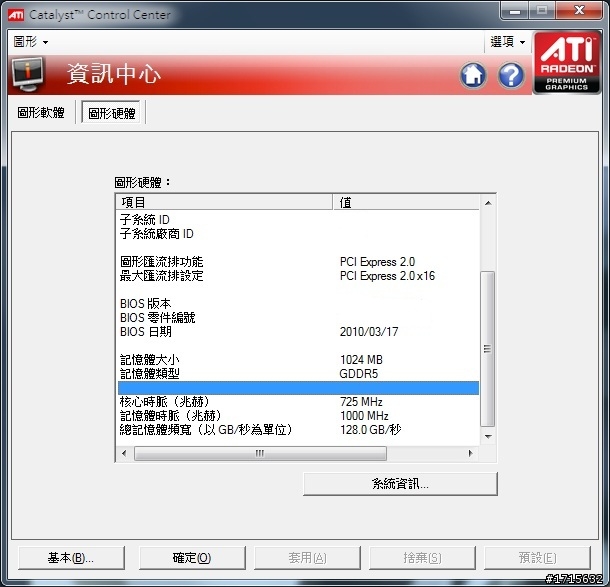Click the value GDDR5
610x587 pixels.
359,374
